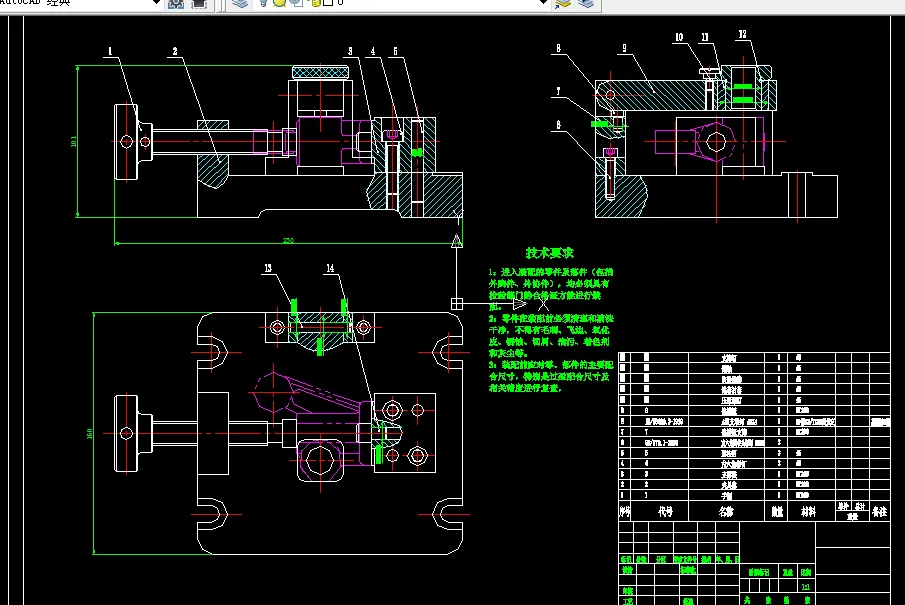The width and height of the screenshot is (905, 605).
Task: Click the 材料 column header in parts list
Action: pyautogui.click(x=808, y=511)
